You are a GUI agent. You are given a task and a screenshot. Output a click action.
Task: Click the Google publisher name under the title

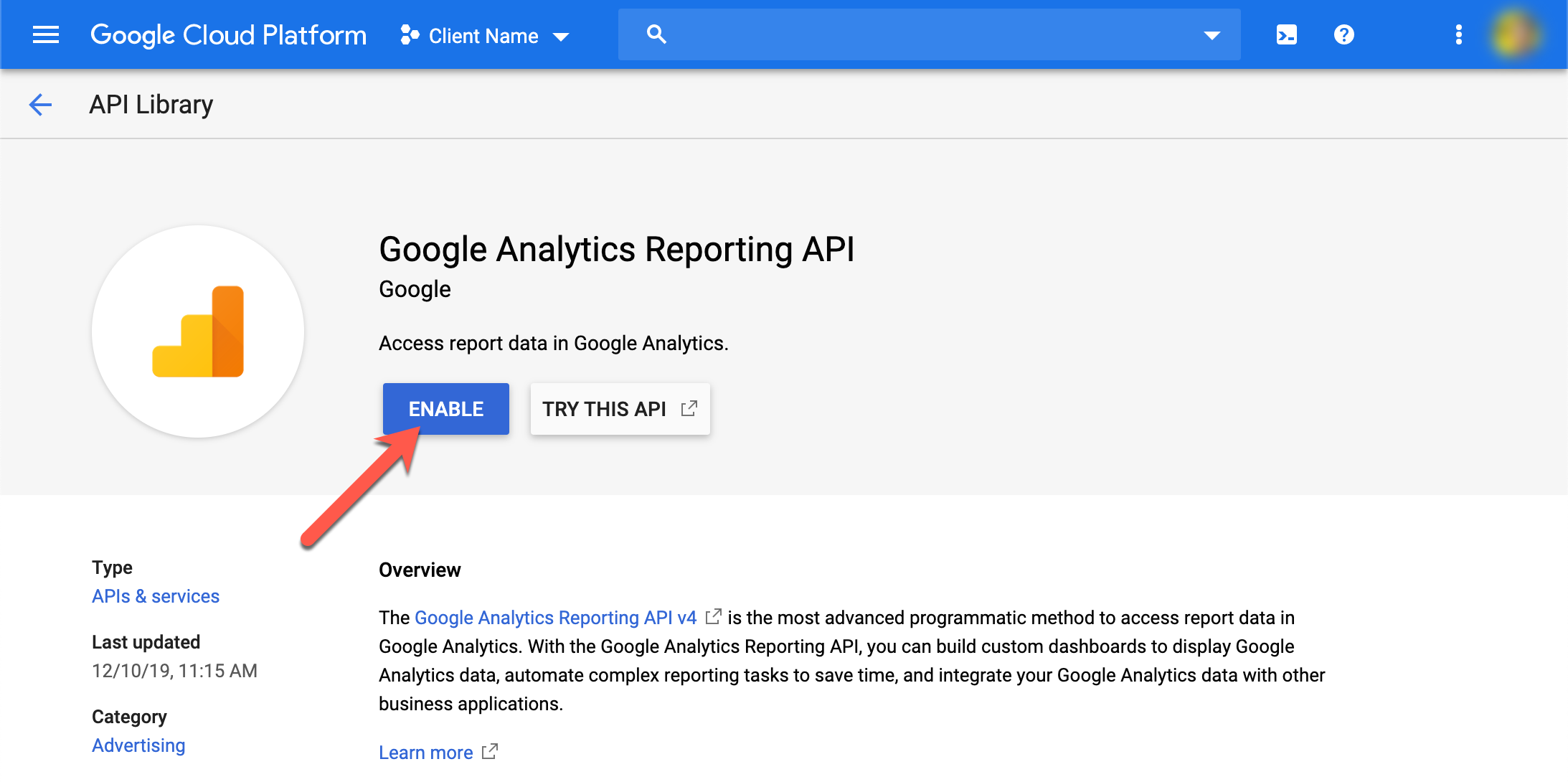tap(415, 289)
